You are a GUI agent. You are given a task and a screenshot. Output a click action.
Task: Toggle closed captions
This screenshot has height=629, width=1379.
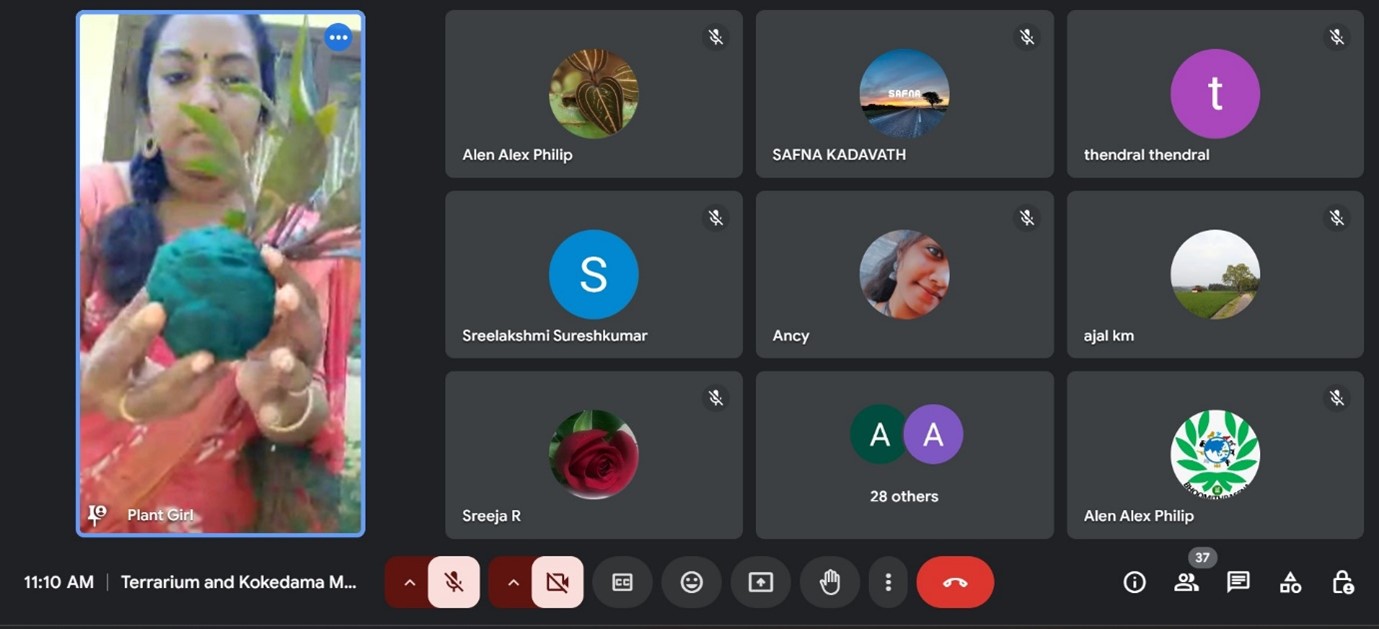click(x=622, y=582)
